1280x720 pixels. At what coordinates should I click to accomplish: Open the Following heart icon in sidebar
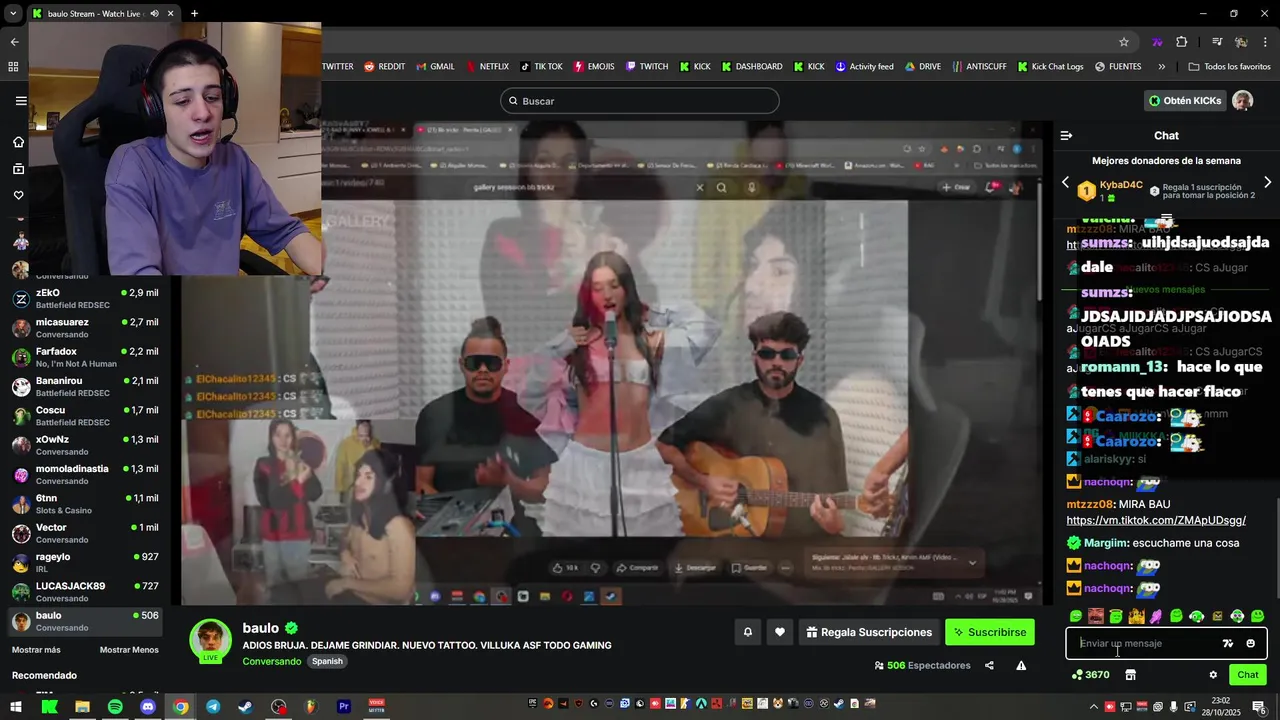[18, 195]
